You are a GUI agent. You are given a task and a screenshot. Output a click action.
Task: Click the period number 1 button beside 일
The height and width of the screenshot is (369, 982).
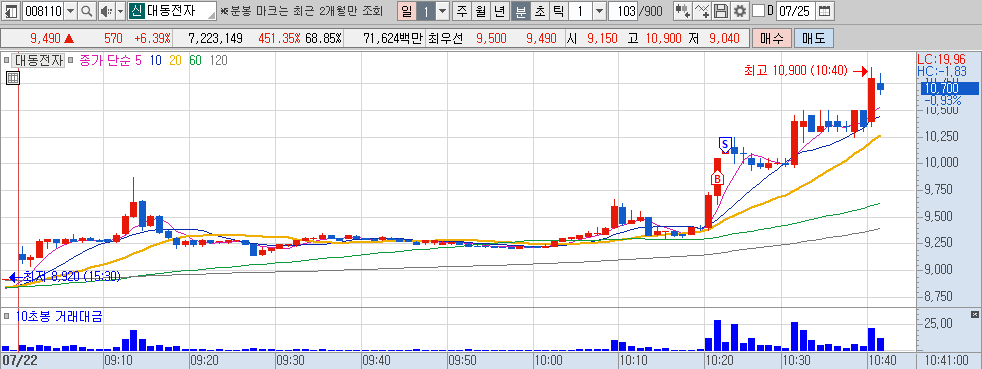click(x=425, y=11)
